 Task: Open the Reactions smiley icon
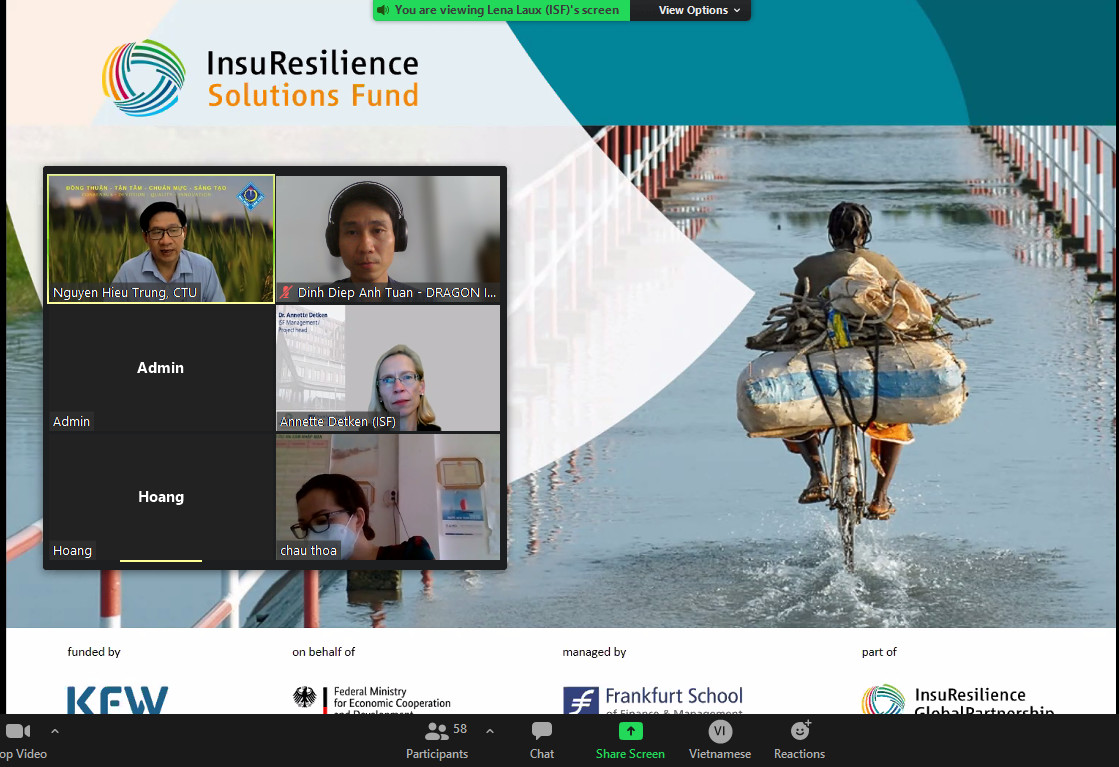[x=799, y=732]
